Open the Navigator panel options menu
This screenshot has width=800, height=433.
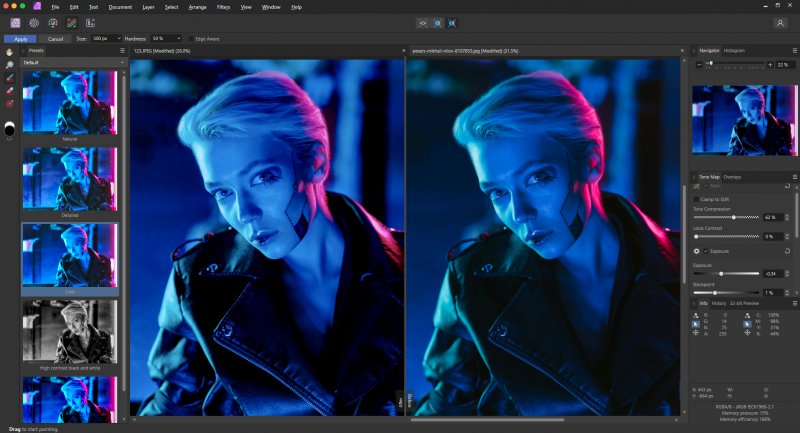(794, 50)
